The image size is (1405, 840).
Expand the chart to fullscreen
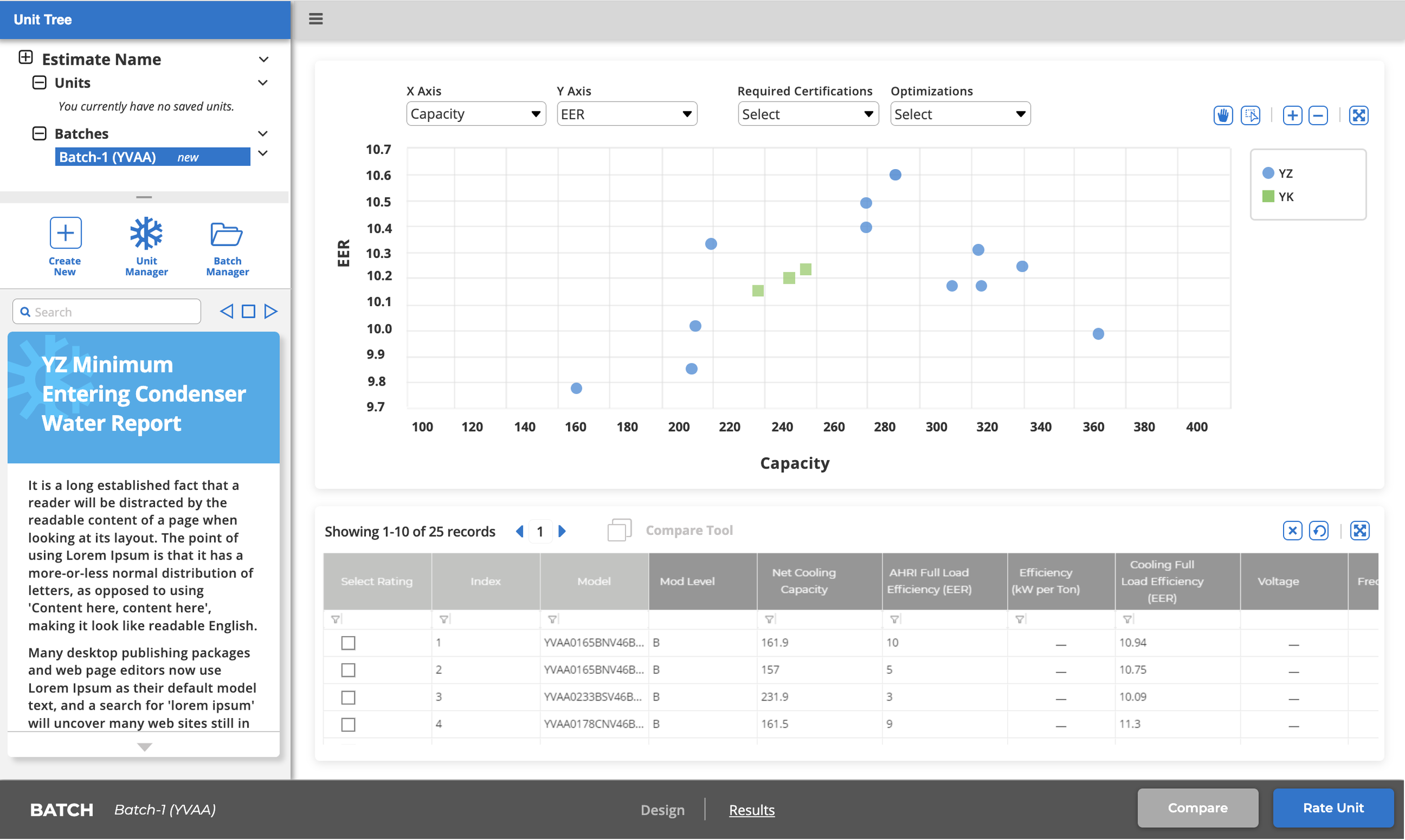pos(1358,116)
